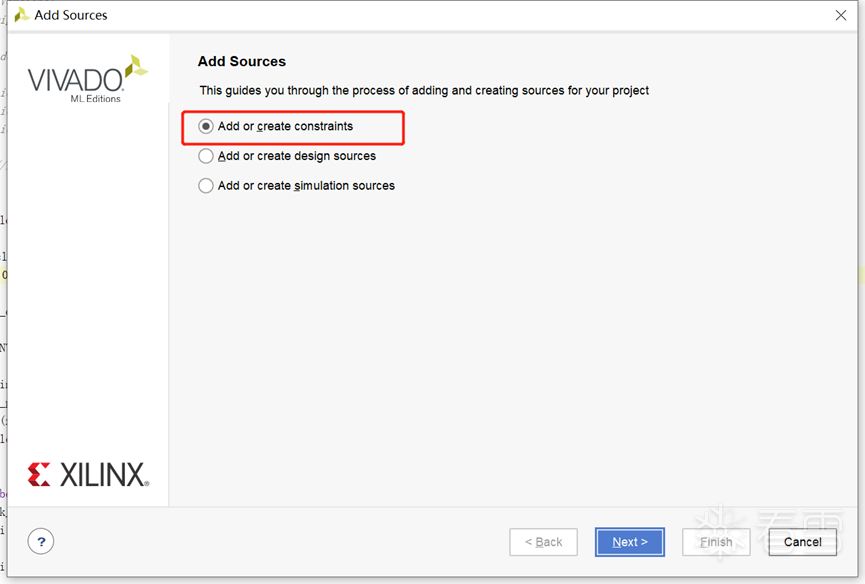
Task: Click the greyed-out Back button
Action: 543,542
